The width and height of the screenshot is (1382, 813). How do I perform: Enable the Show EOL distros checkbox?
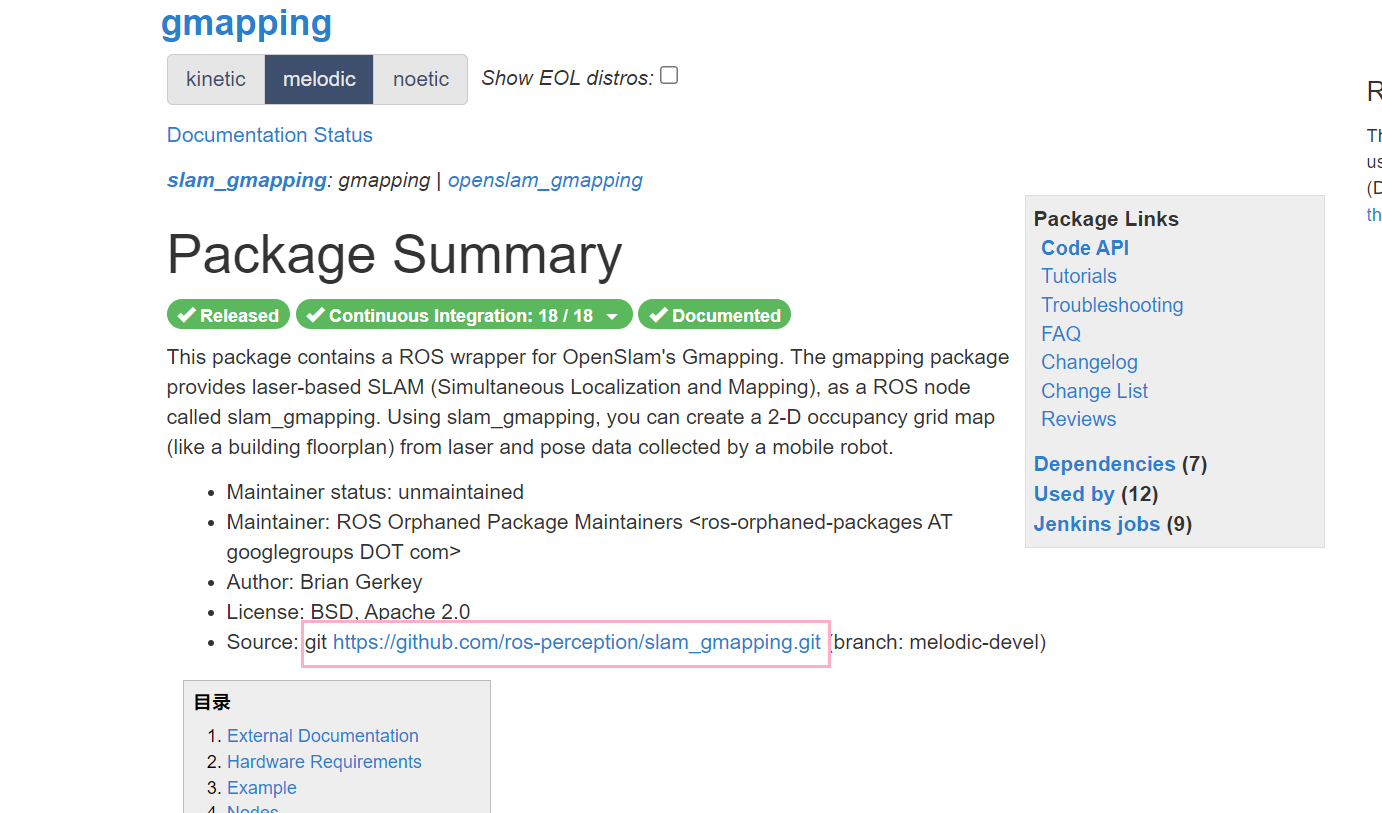point(669,75)
